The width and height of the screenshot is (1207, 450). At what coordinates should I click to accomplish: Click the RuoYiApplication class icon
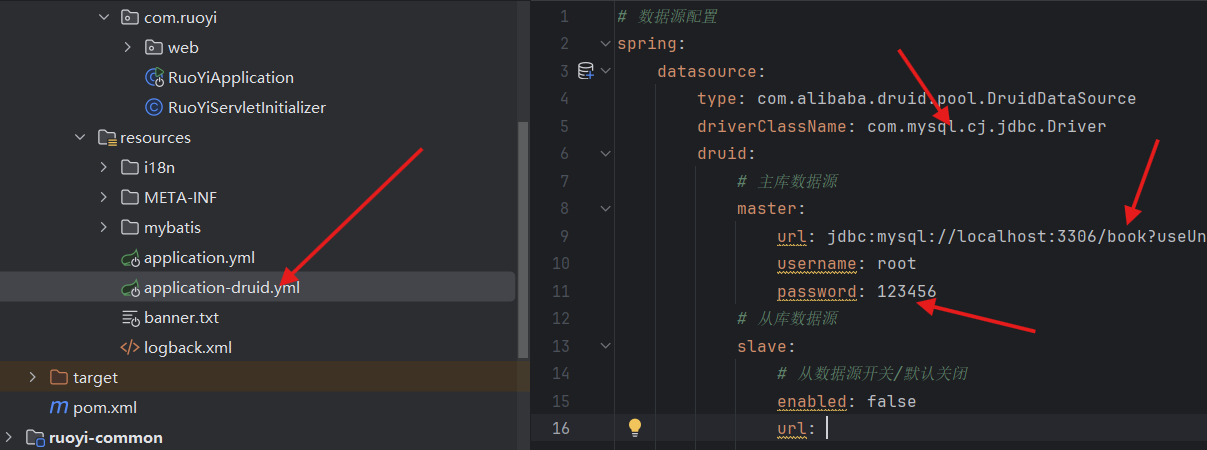point(154,77)
